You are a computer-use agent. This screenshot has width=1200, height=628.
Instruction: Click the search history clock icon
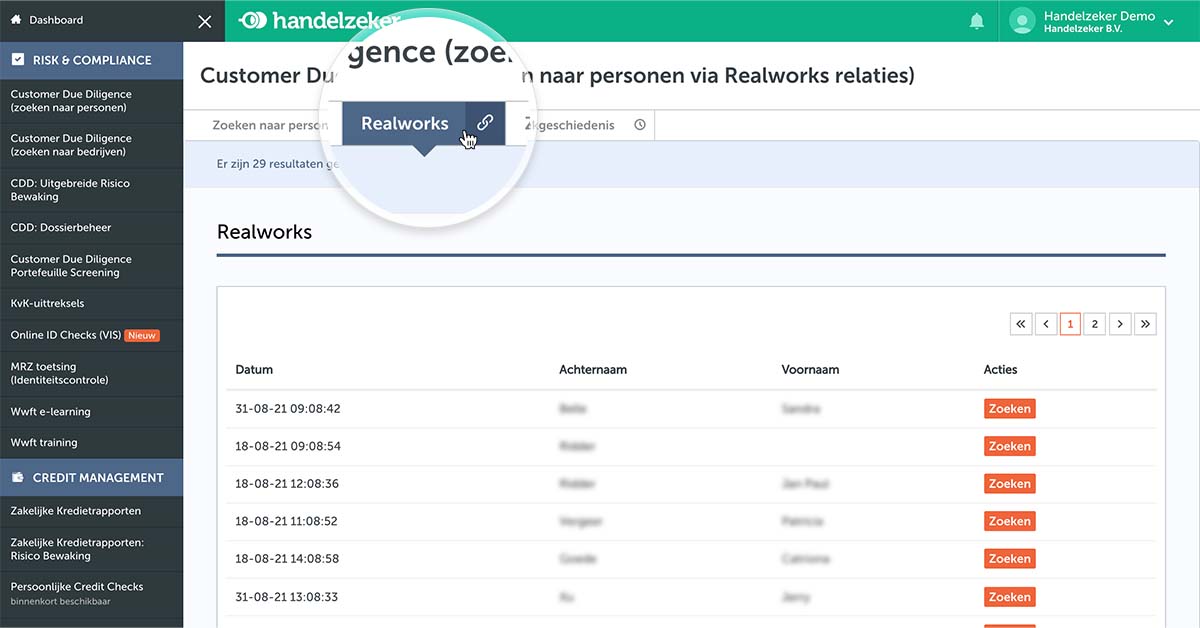pyautogui.click(x=640, y=125)
